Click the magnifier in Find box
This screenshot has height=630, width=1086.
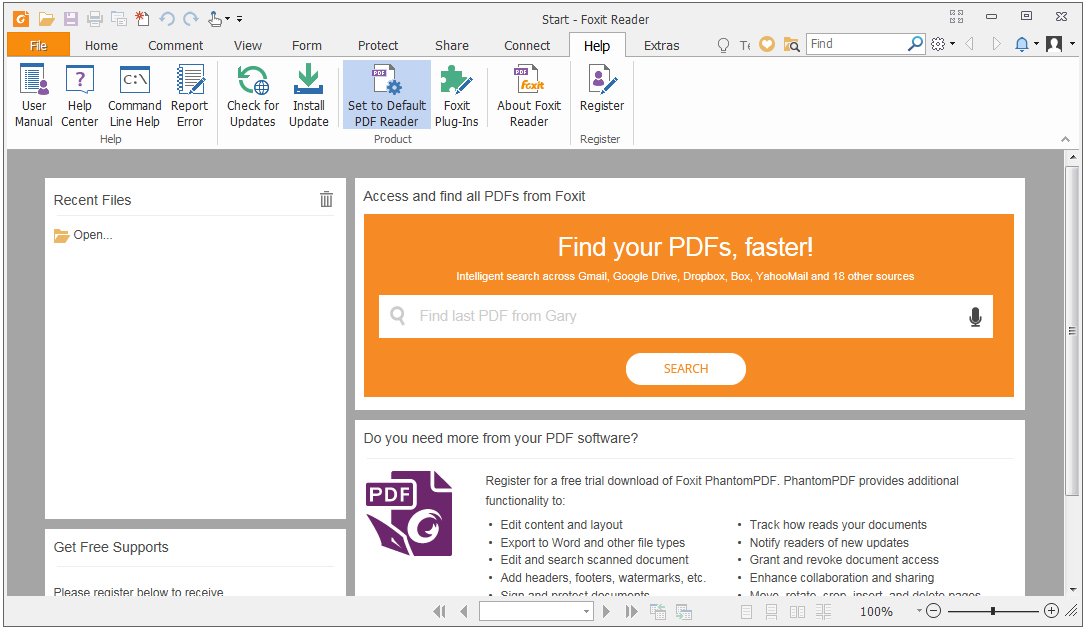[915, 44]
